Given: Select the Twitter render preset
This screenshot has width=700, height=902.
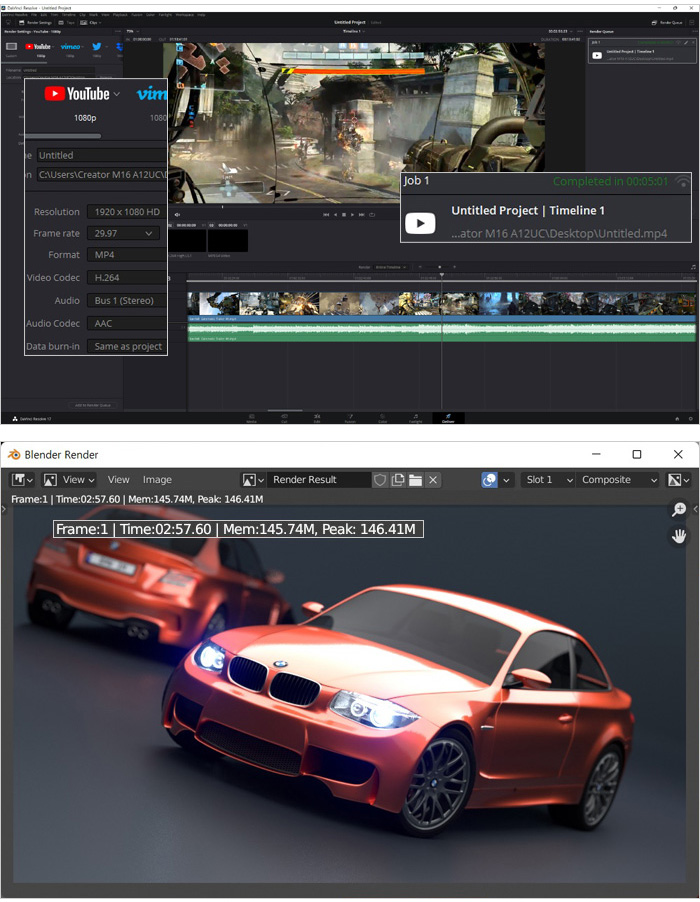Looking at the screenshot, I should (97, 48).
